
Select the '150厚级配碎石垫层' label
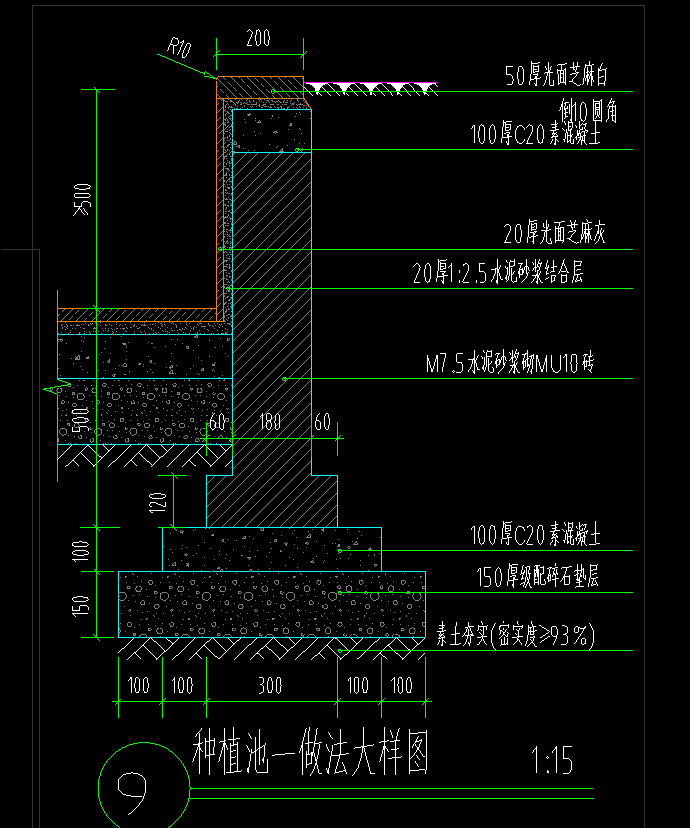coord(537,576)
